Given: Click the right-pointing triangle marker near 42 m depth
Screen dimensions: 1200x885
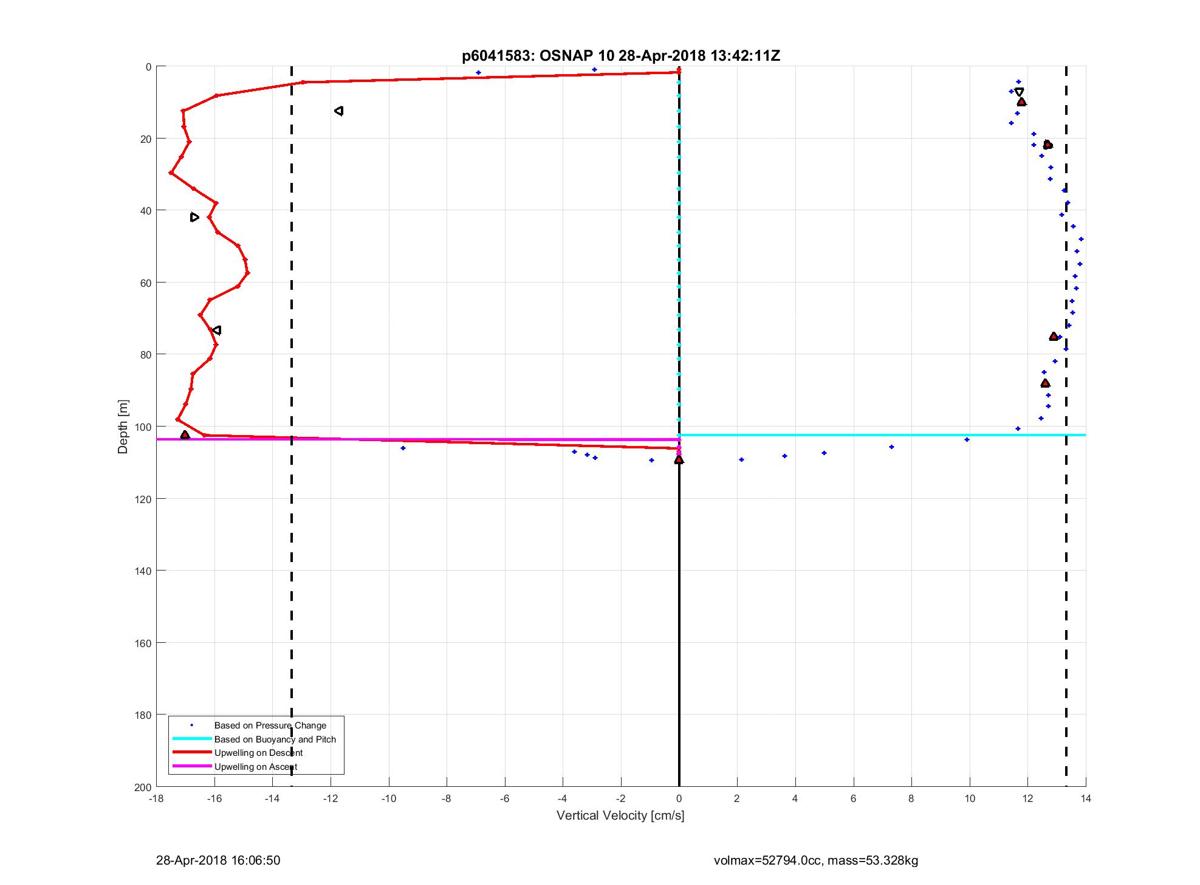Looking at the screenshot, I should pos(194,217).
